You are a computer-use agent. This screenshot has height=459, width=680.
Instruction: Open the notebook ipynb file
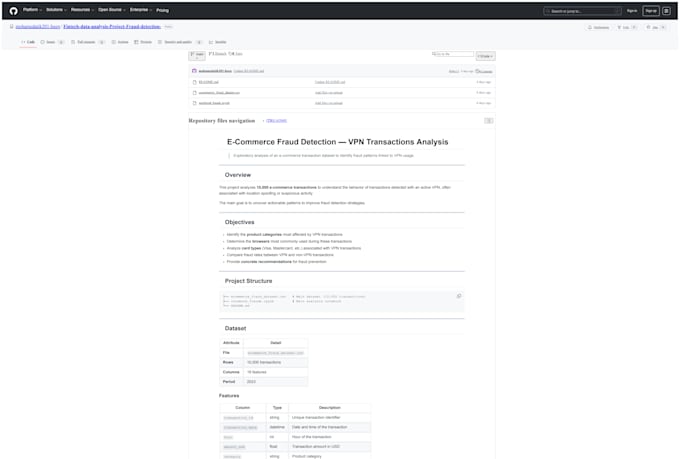tap(214, 103)
